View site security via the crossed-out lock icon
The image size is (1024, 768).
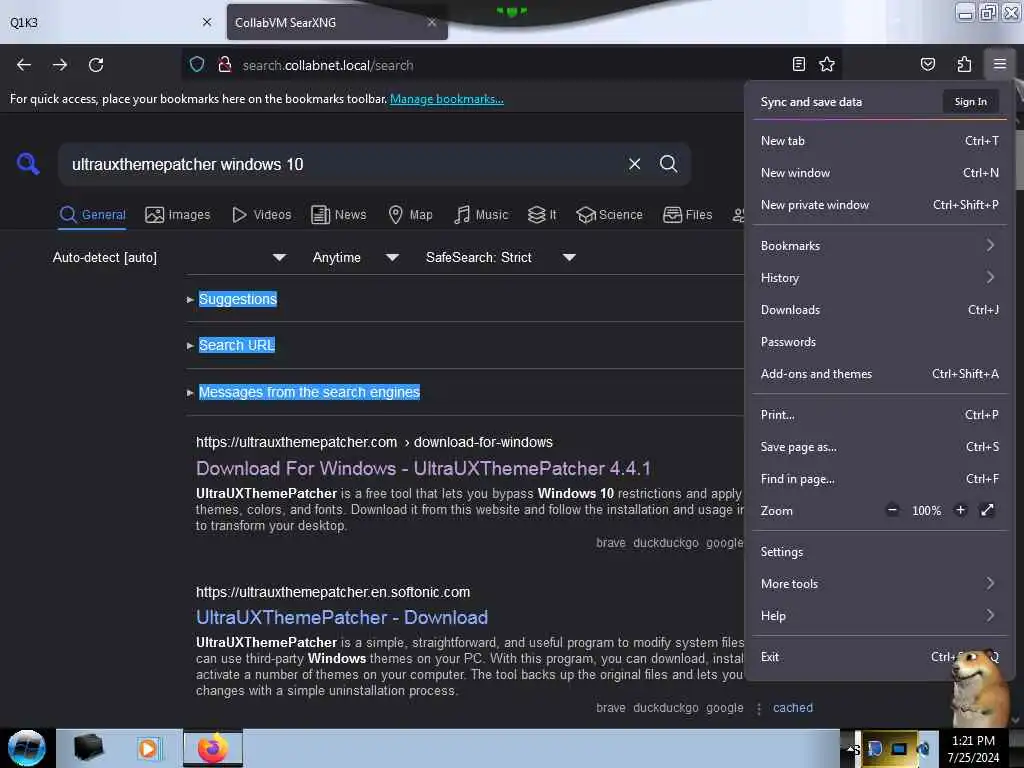tap(225, 64)
